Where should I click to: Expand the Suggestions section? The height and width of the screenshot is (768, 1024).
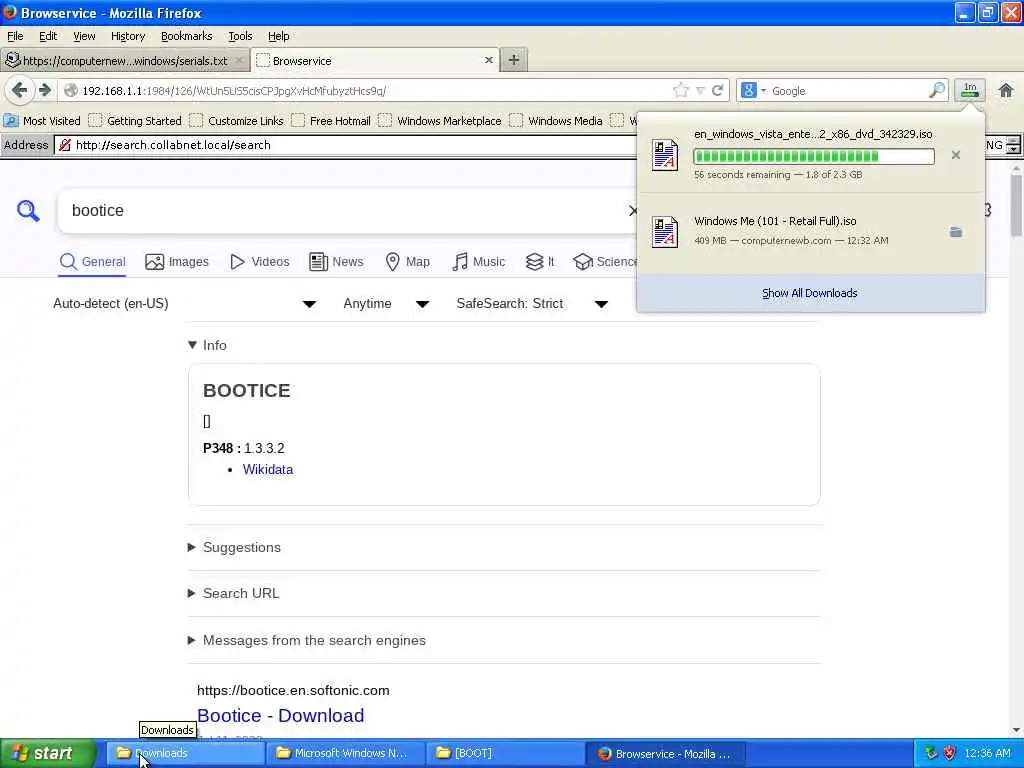point(234,547)
